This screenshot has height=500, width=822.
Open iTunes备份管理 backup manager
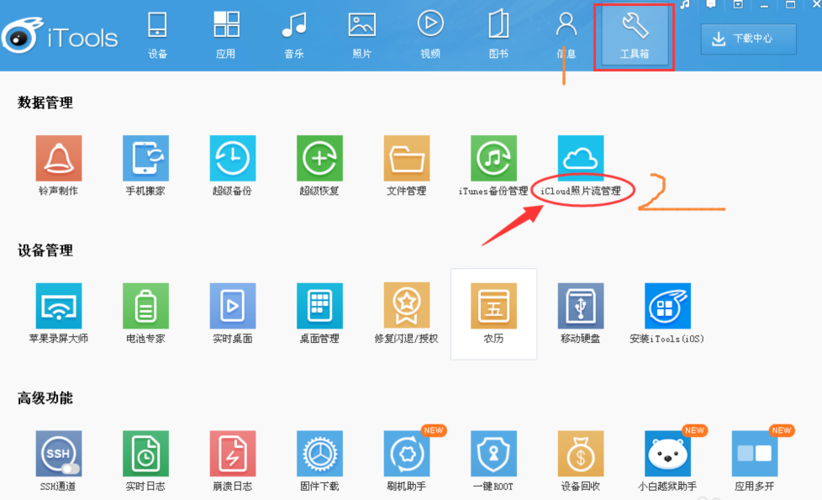click(x=493, y=158)
